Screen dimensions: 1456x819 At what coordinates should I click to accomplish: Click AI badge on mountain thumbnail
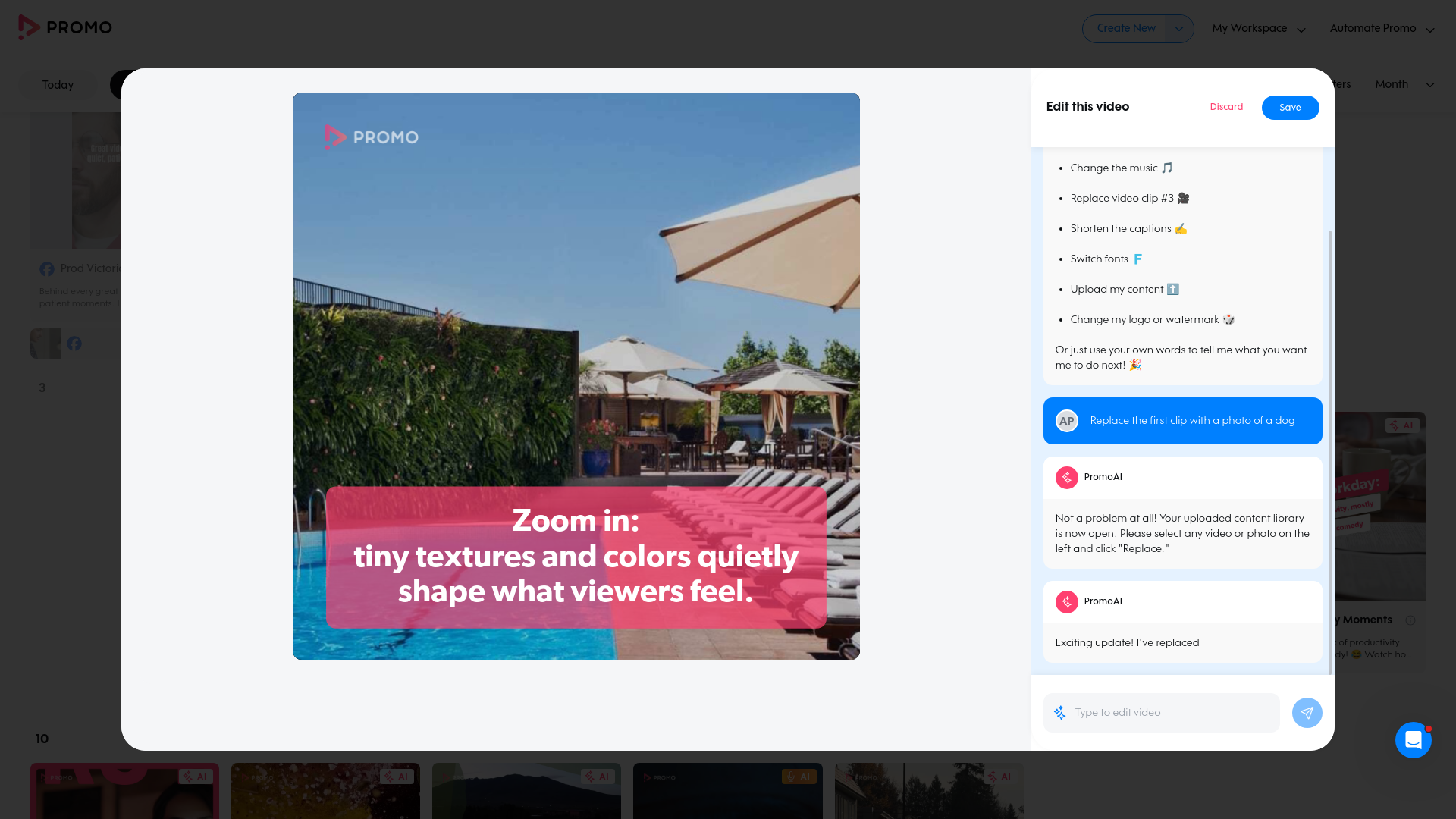pos(598,777)
